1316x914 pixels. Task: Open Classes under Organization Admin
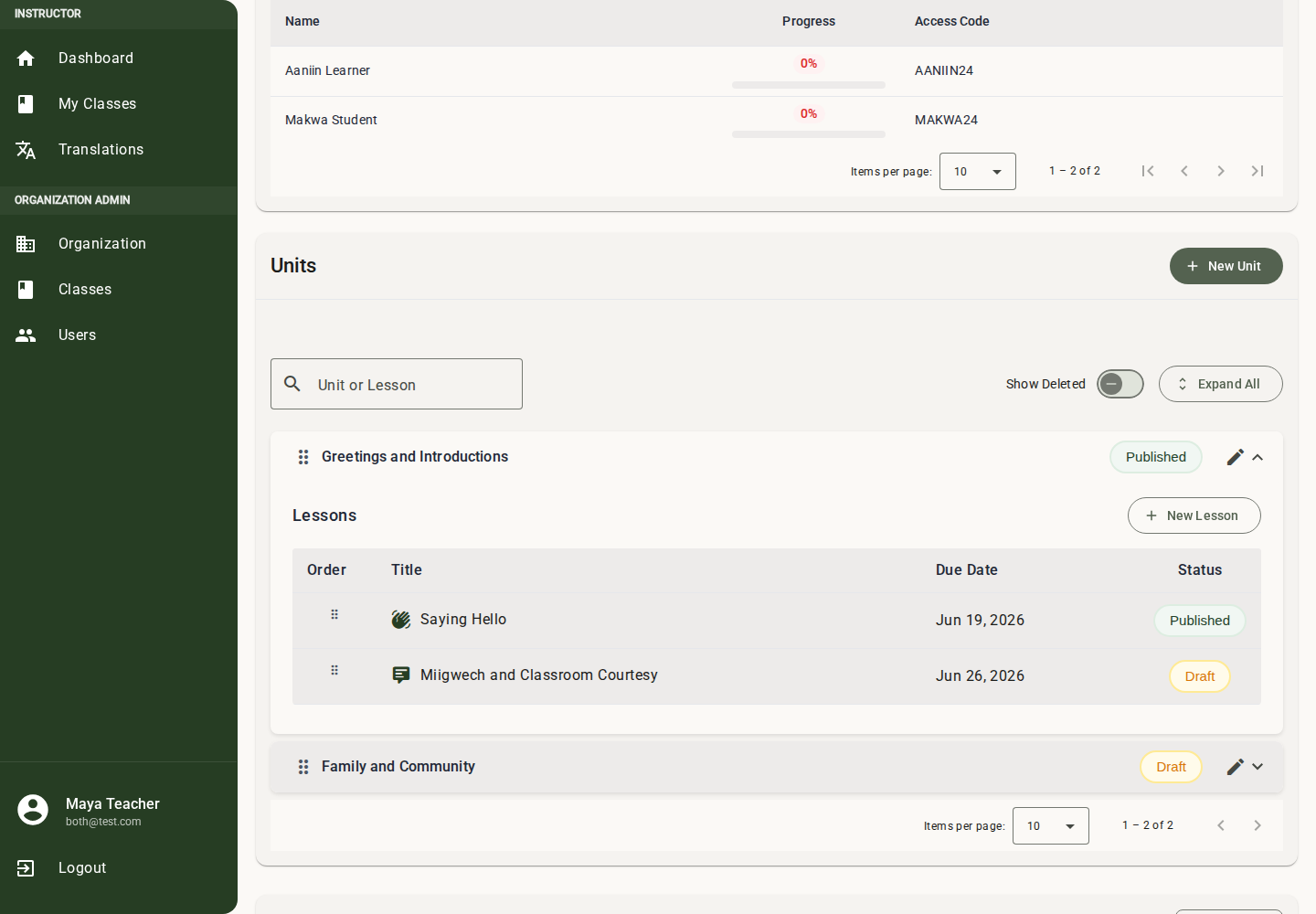119,290
